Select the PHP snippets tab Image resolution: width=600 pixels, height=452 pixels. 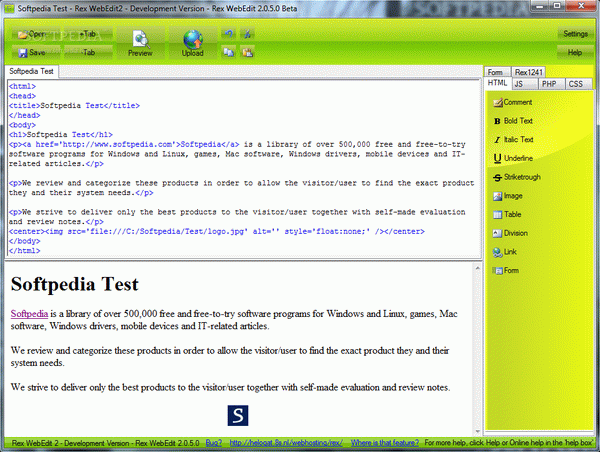551,84
